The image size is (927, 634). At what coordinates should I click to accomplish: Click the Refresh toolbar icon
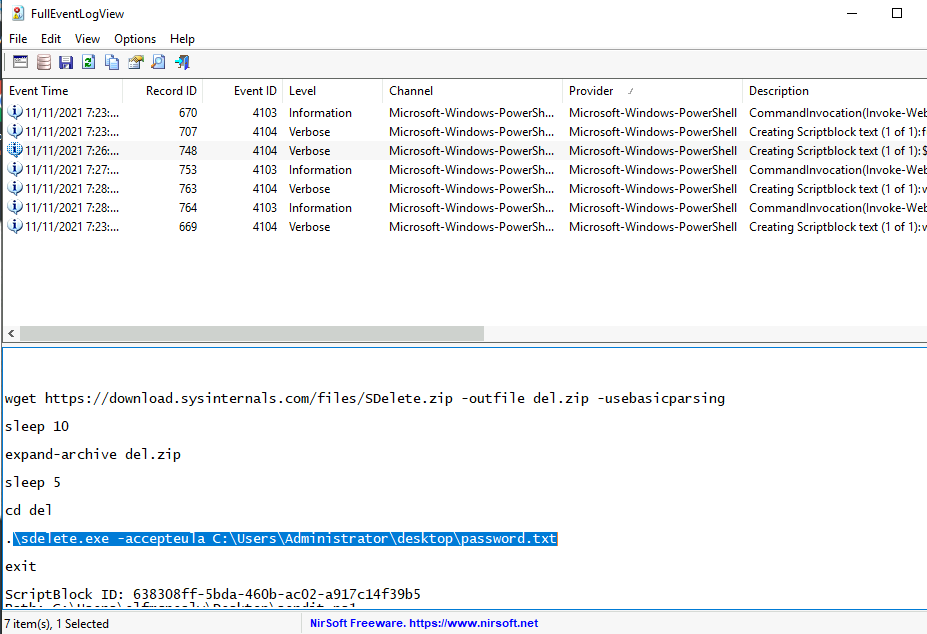(89, 62)
